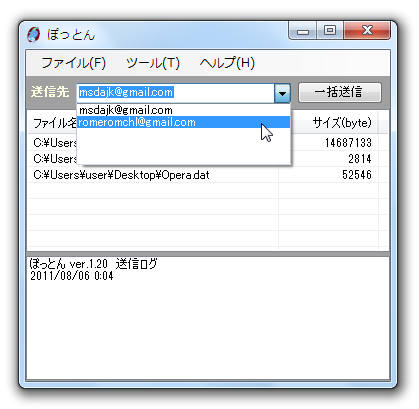
Task: Minimize the ぽっとん window
Action: pos(303,31)
